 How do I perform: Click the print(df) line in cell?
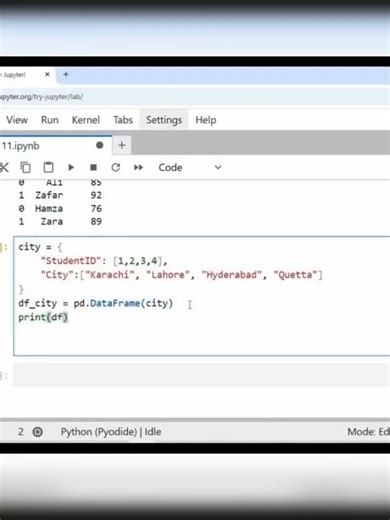43,317
